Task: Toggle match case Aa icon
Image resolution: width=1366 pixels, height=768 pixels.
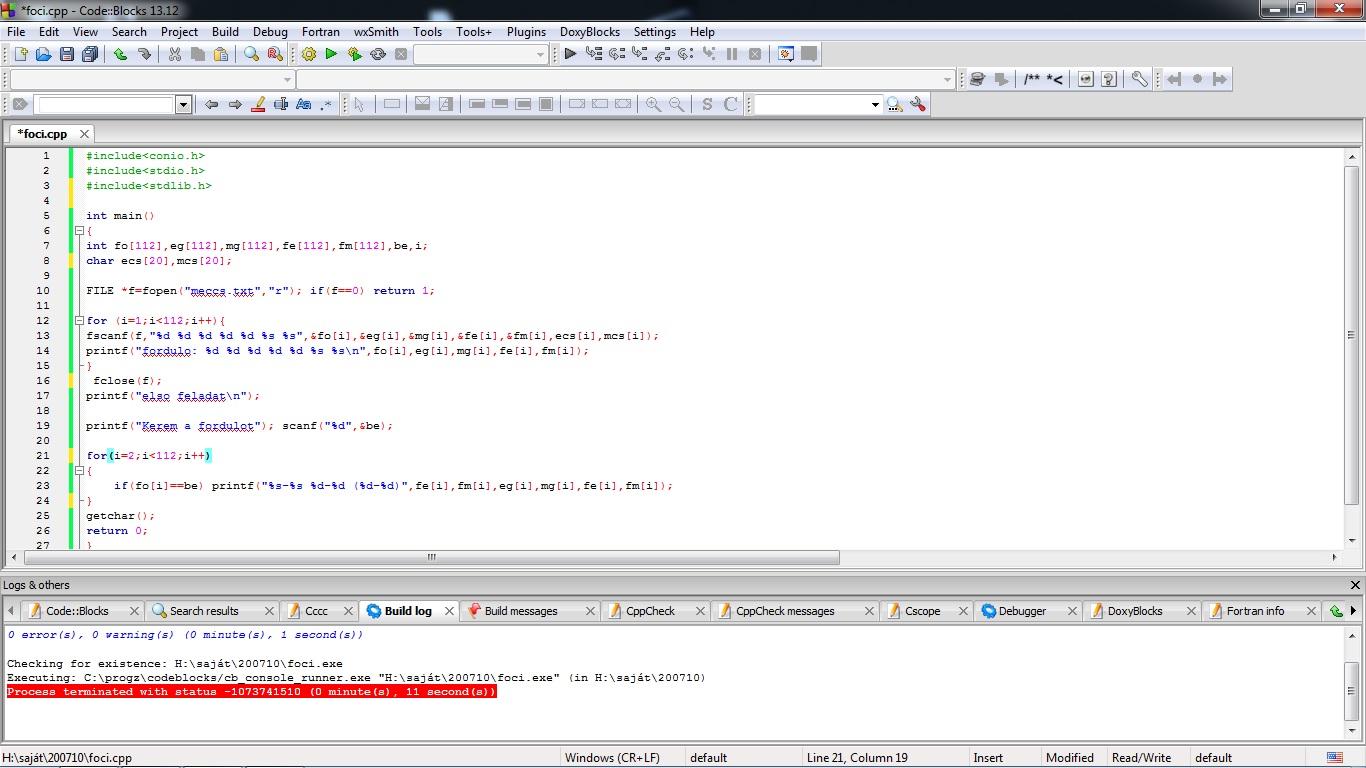Action: (x=304, y=104)
